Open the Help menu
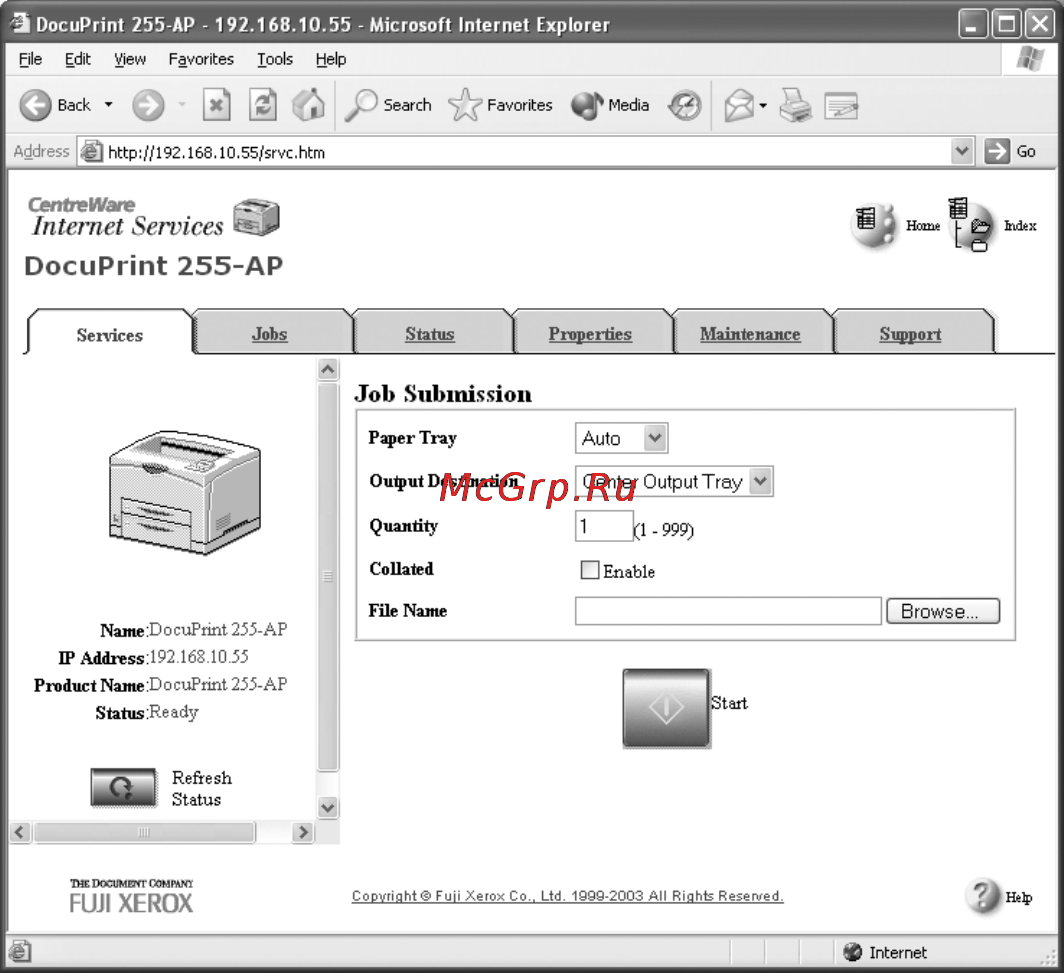 [330, 60]
